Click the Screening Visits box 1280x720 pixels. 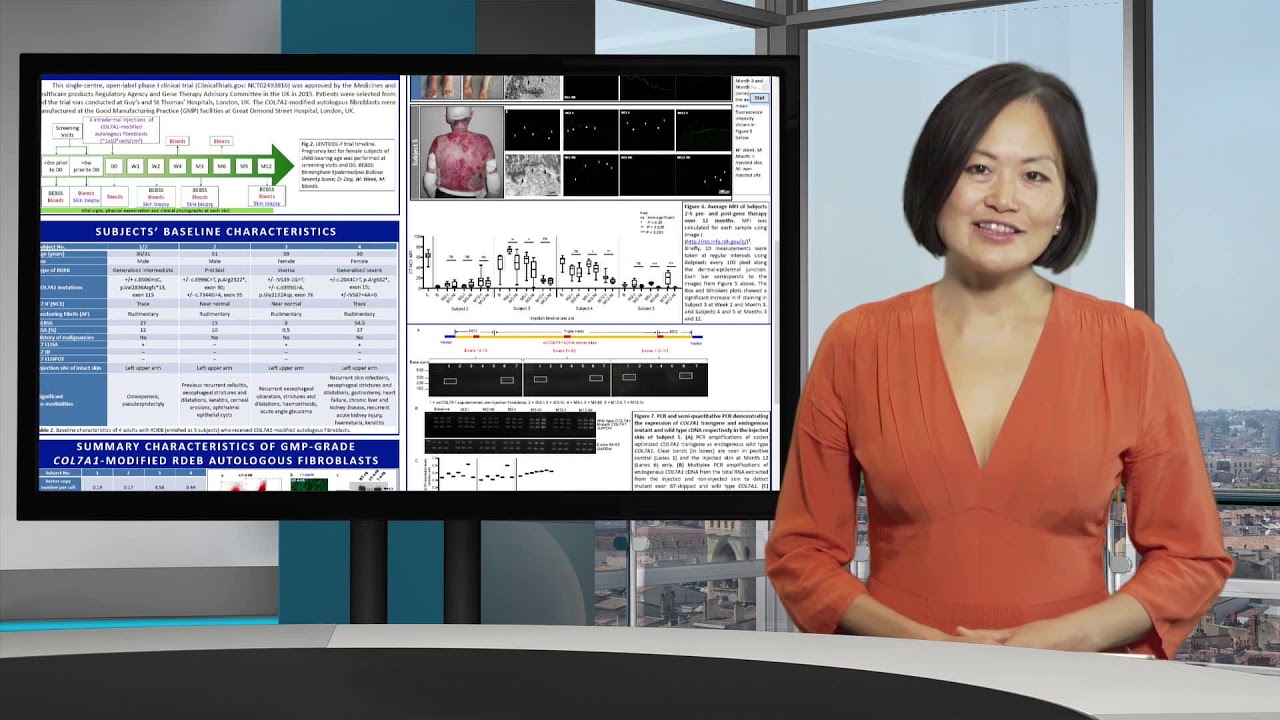(67, 131)
